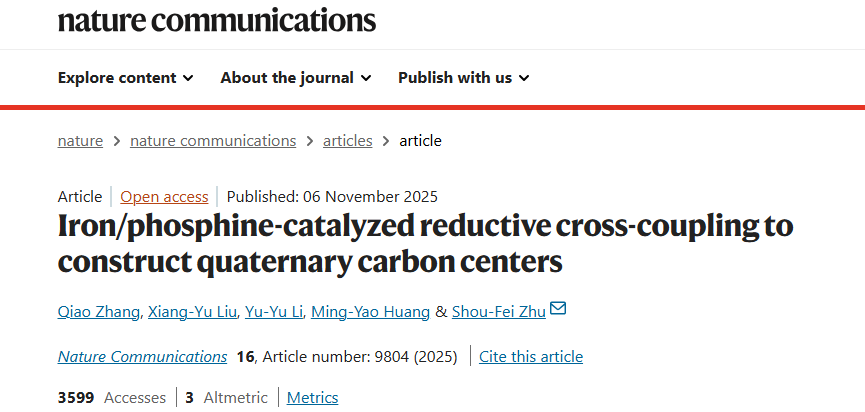The image size is (865, 412).
Task: Select author Yu-Yu Li
Action: tap(274, 312)
